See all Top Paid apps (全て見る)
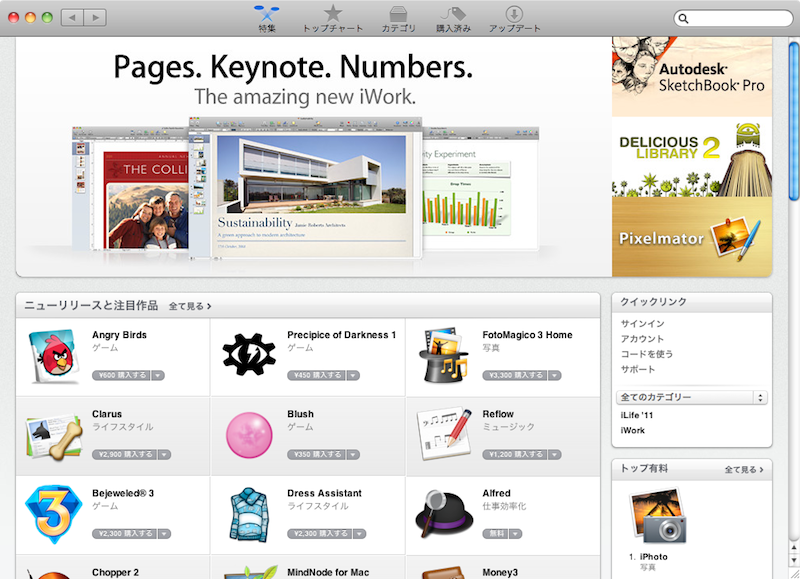 point(744,469)
